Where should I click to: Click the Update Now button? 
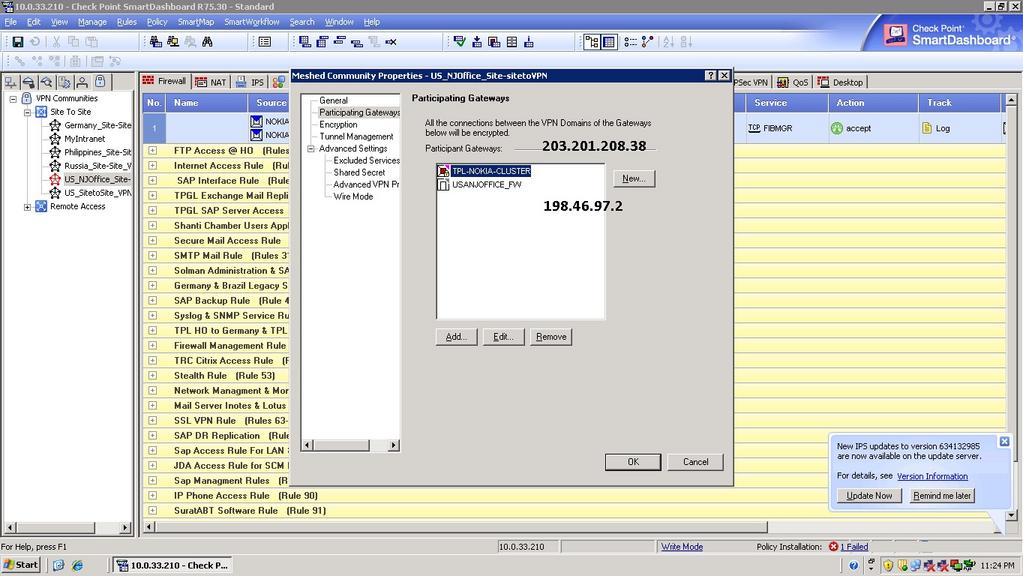[x=869, y=496]
